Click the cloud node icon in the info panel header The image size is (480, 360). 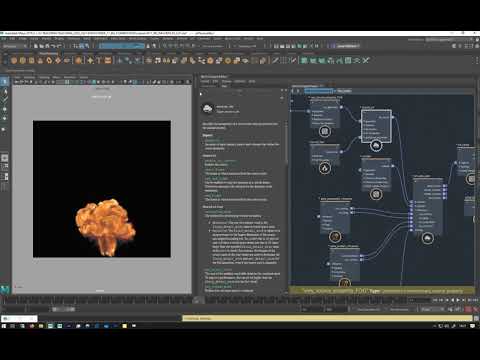208,109
